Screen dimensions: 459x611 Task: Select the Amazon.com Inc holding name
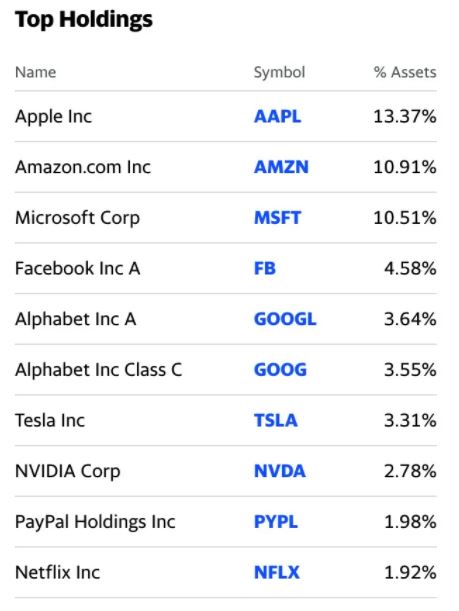point(83,167)
